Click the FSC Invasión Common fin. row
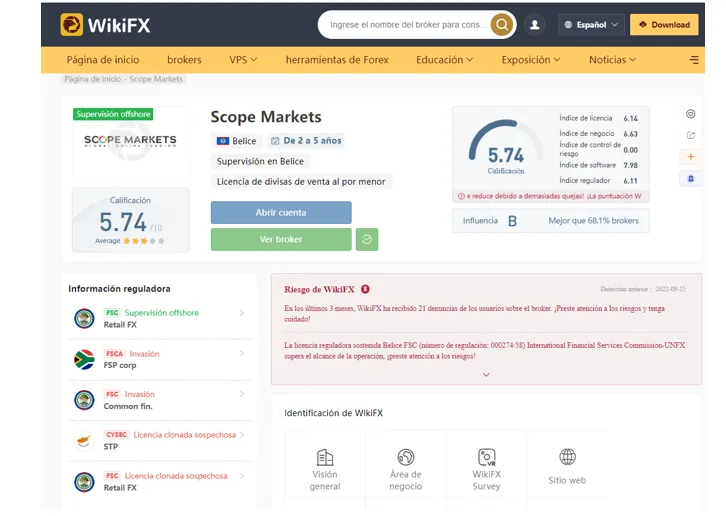This screenshot has width=726, height=516. (x=160, y=400)
